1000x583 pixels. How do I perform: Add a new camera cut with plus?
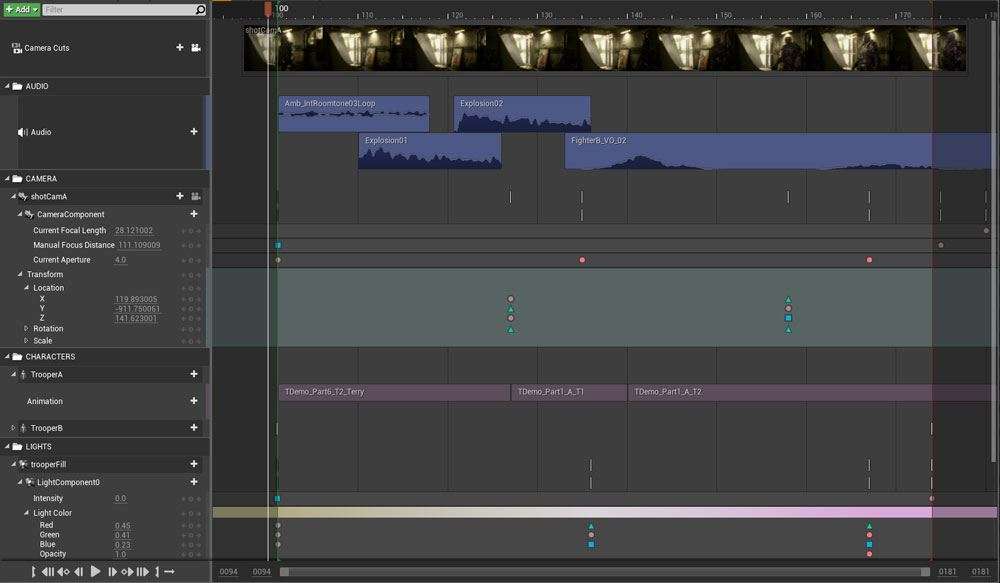click(180, 47)
